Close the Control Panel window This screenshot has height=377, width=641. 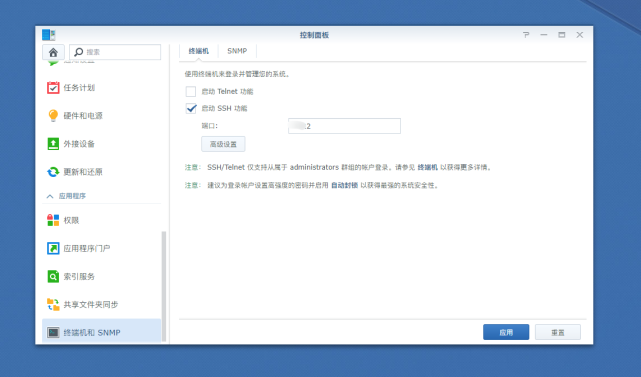(580, 35)
